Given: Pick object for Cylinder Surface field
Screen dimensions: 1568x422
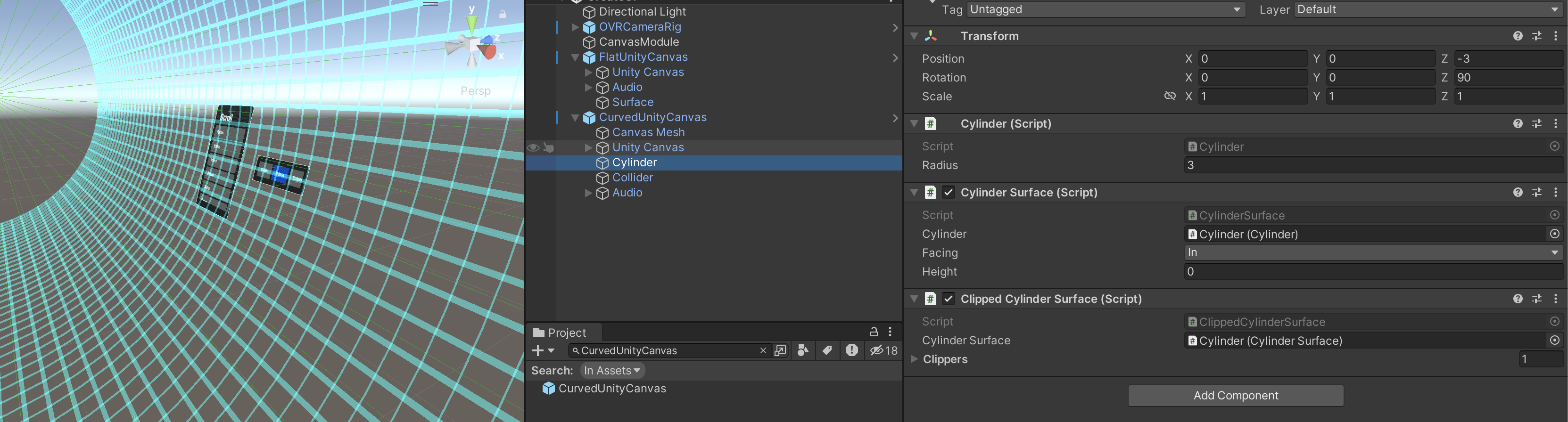Looking at the screenshot, I should [1554, 341].
